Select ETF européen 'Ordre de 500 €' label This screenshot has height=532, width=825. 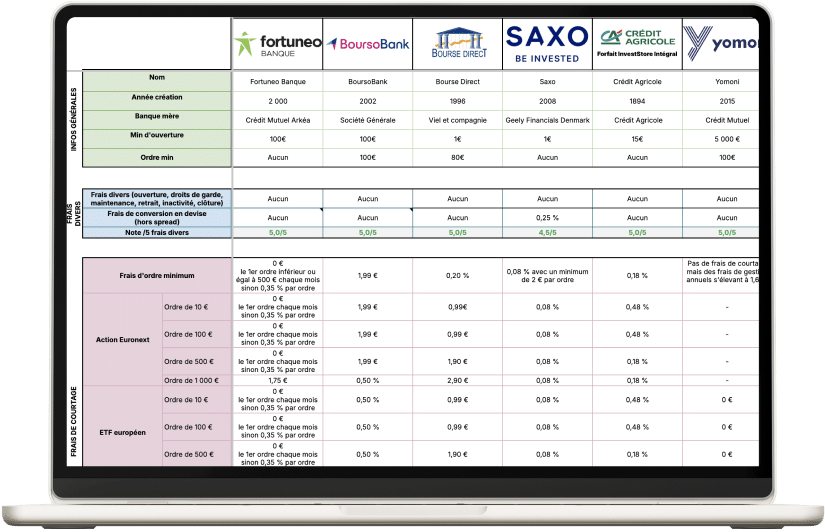coord(197,454)
